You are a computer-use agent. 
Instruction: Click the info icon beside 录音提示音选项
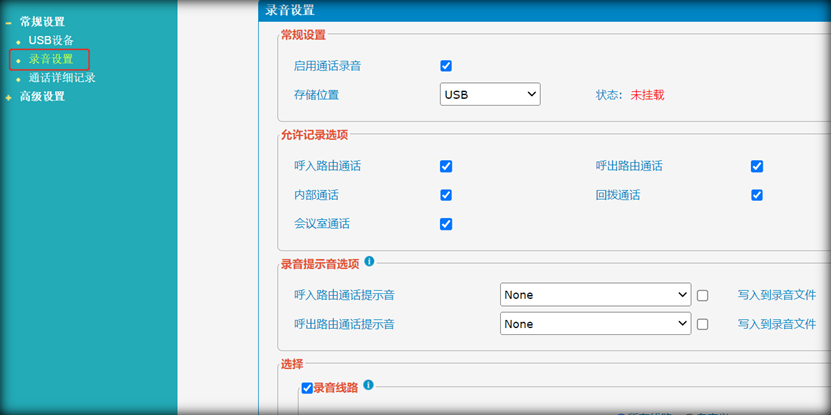(x=369, y=261)
